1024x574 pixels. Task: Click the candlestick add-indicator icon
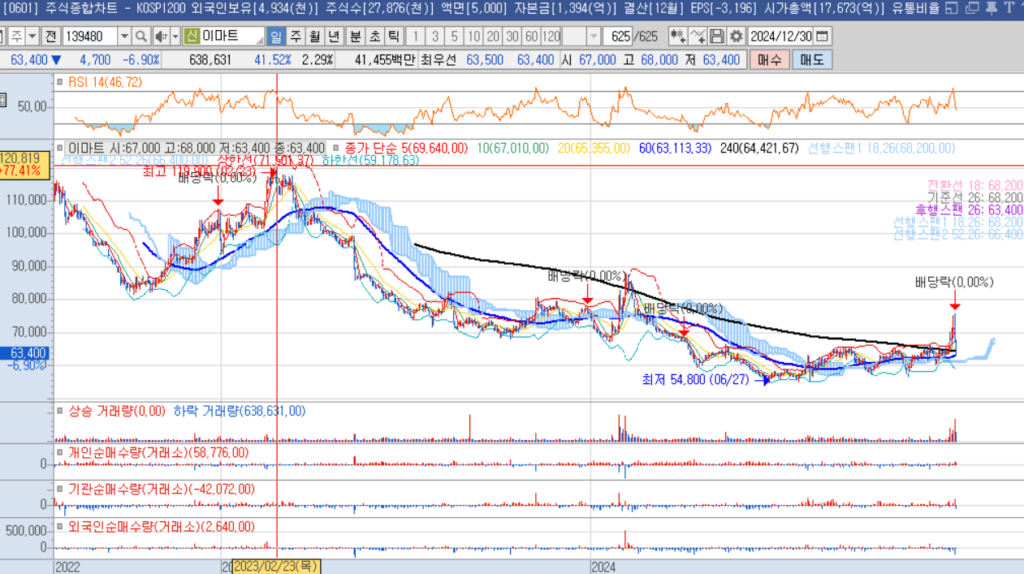coord(679,37)
